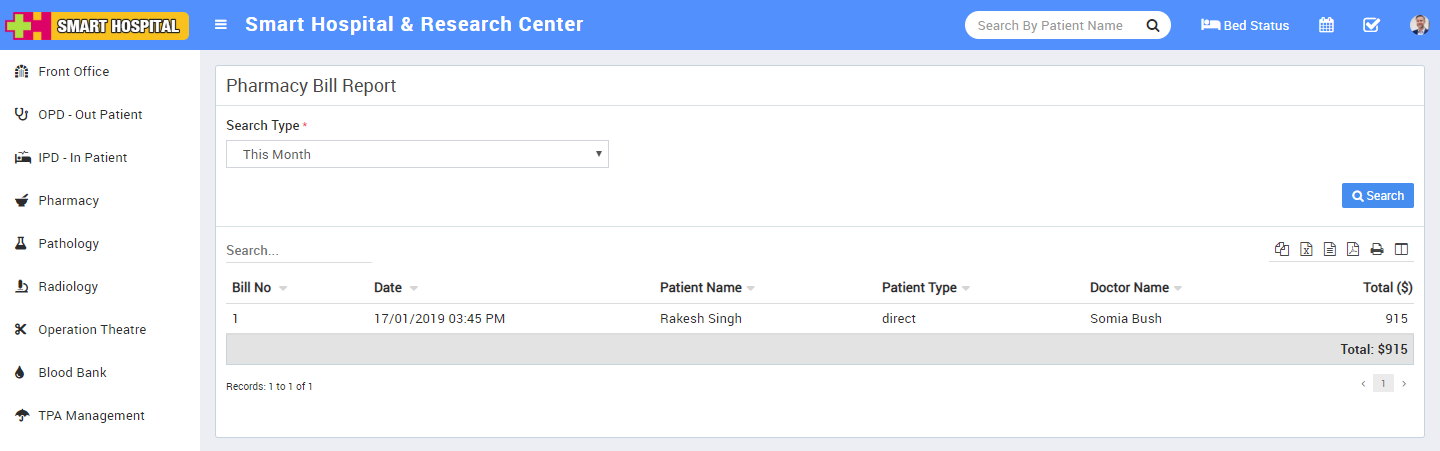This screenshot has height=451, width=1440.
Task: Sort table by Patient Name column
Action: click(701, 288)
